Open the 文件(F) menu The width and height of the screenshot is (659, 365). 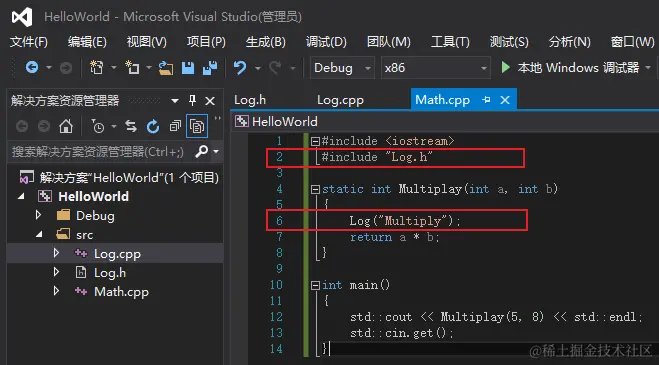(x=29, y=42)
